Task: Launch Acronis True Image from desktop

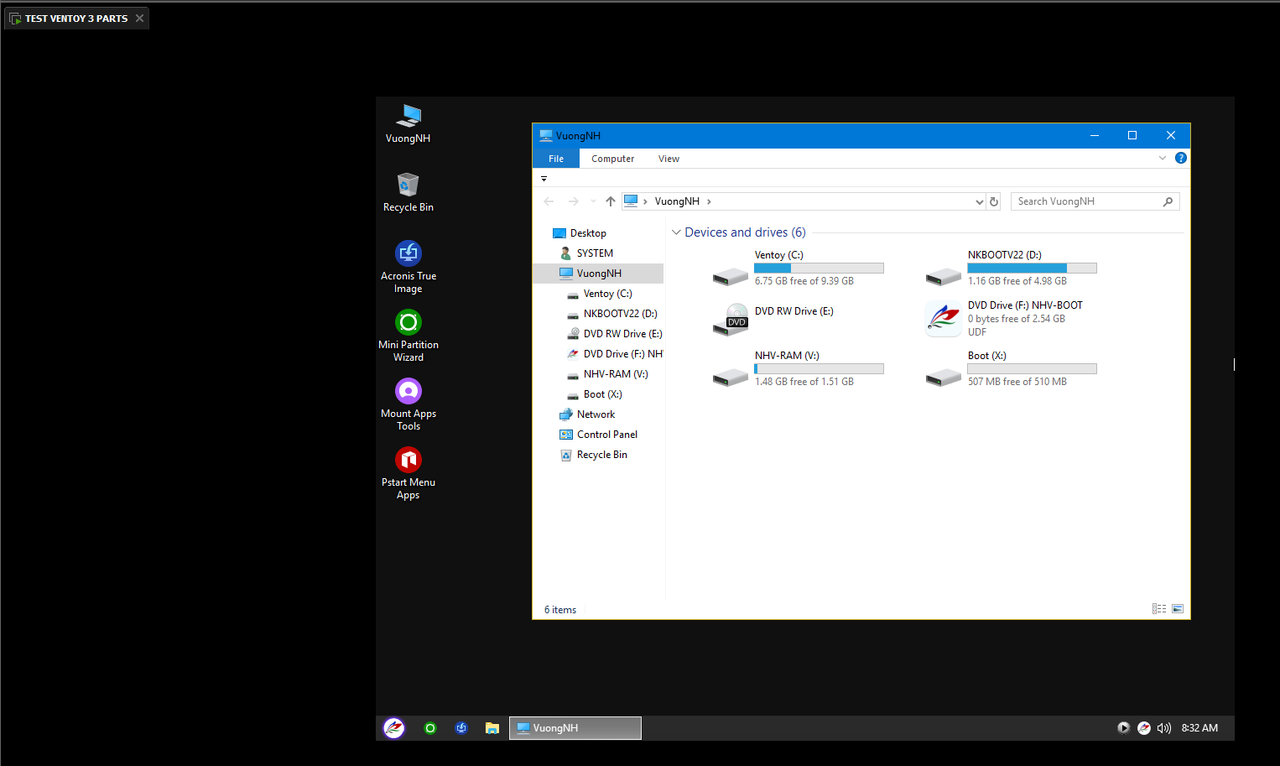Action: pyautogui.click(x=408, y=267)
